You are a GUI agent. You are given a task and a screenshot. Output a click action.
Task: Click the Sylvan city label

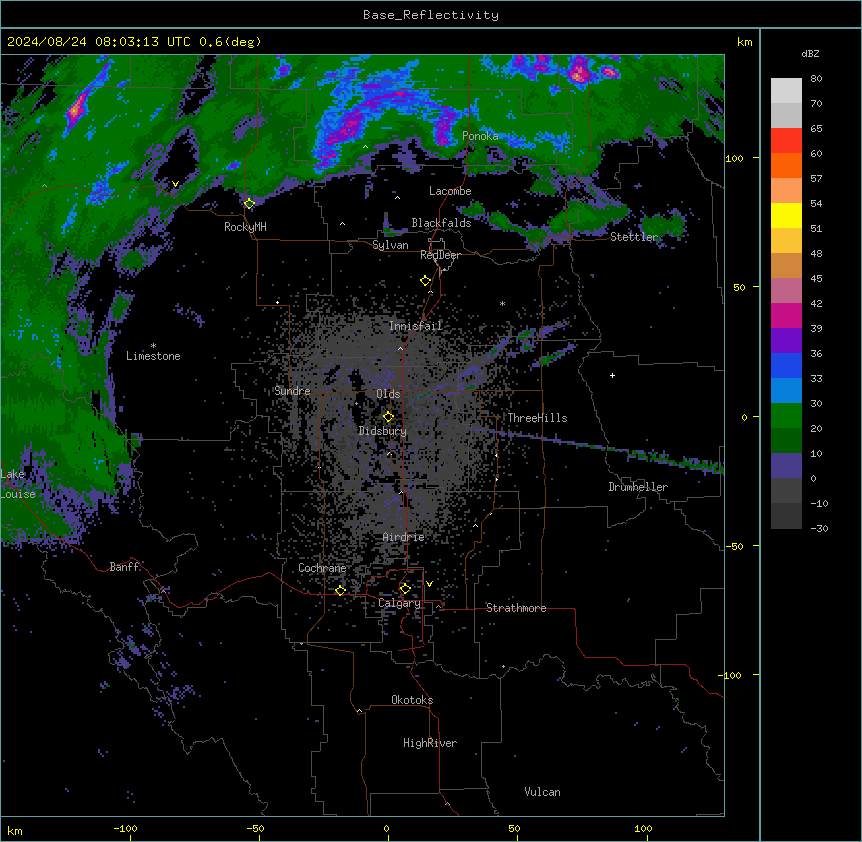(390, 245)
